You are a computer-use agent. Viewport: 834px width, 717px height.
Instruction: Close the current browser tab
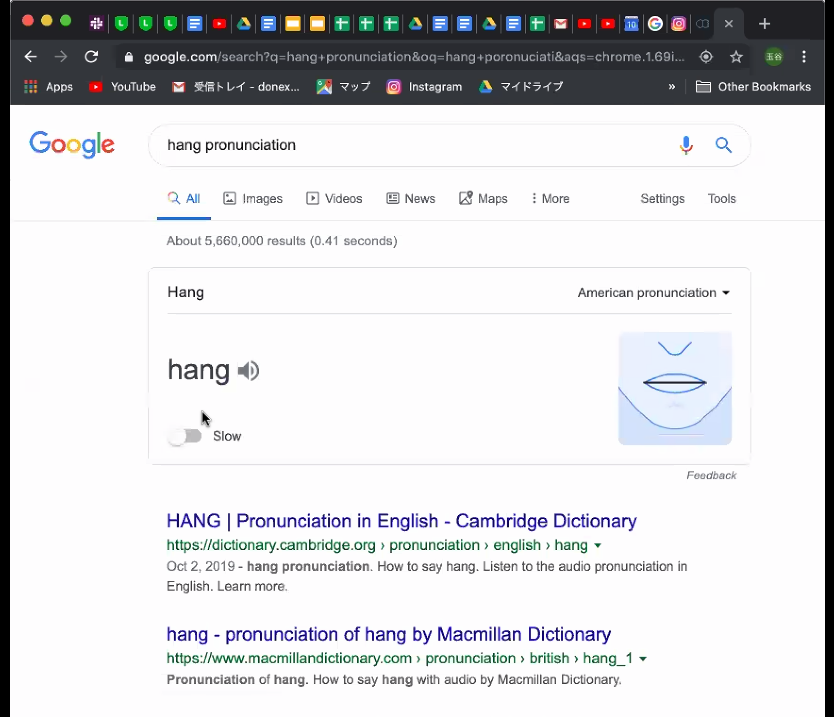click(729, 24)
